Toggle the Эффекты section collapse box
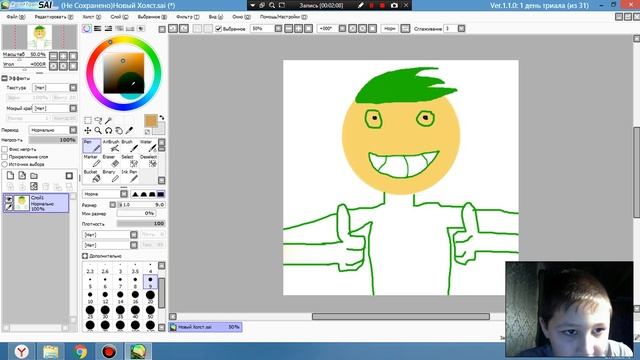 click(4, 78)
